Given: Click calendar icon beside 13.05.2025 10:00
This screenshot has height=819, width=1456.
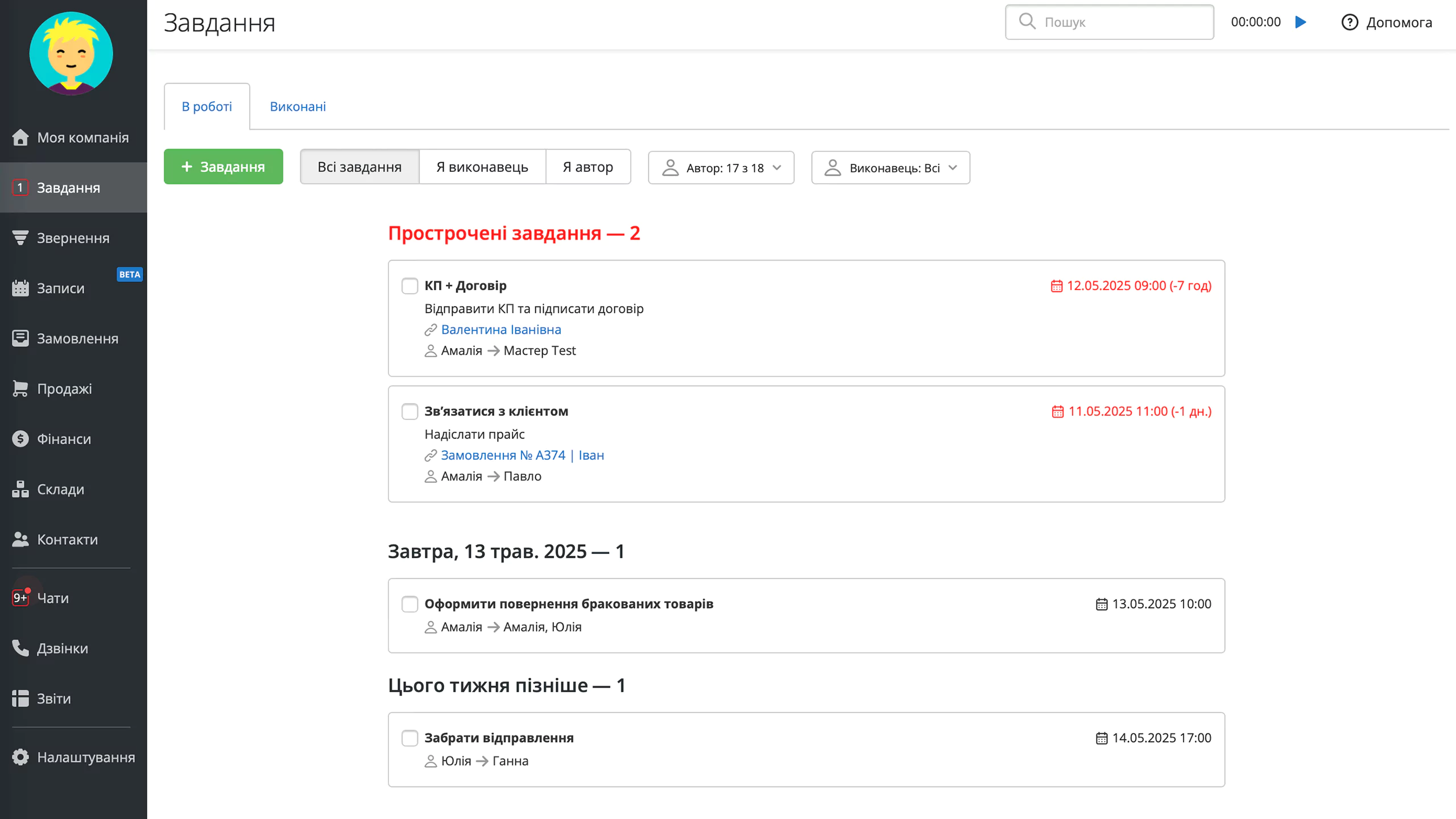Looking at the screenshot, I should [1102, 605].
